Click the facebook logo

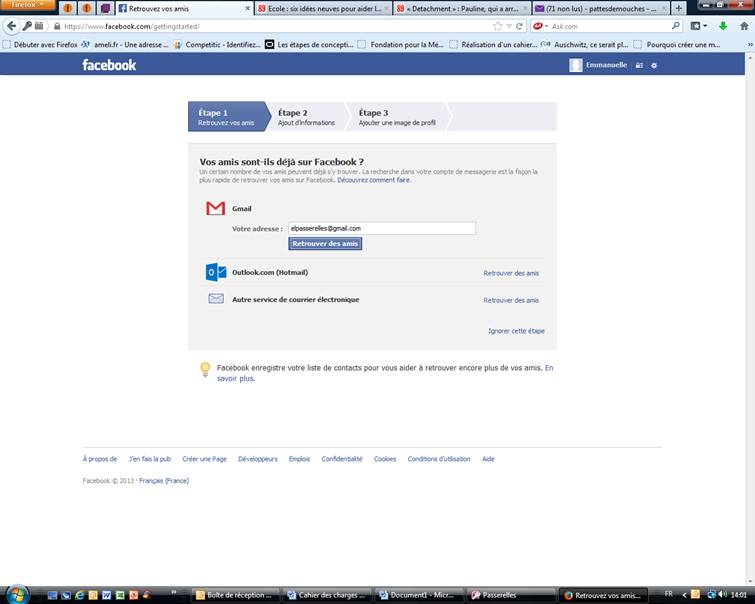pos(109,65)
